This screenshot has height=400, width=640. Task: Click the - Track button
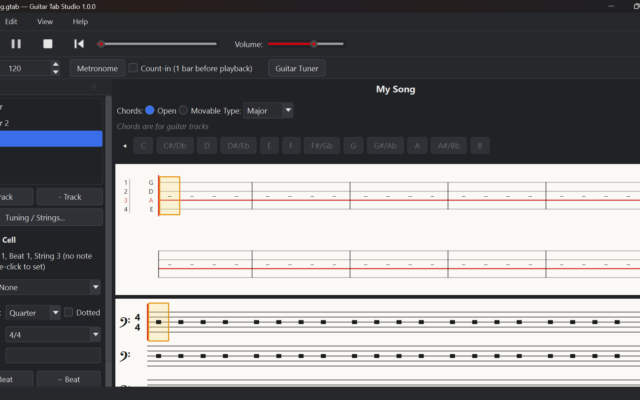[x=70, y=197]
